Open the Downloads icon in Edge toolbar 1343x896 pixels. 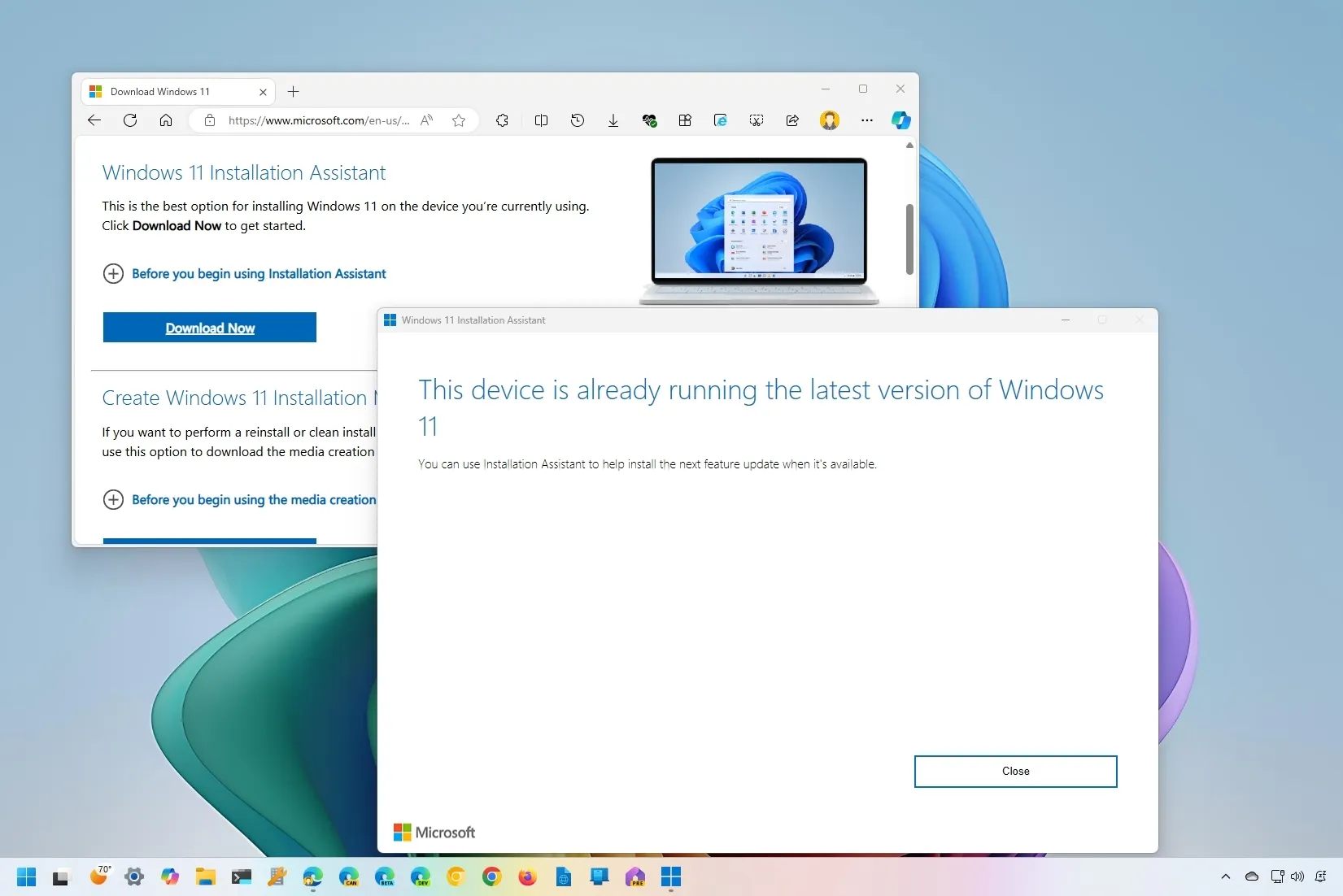pos(613,120)
